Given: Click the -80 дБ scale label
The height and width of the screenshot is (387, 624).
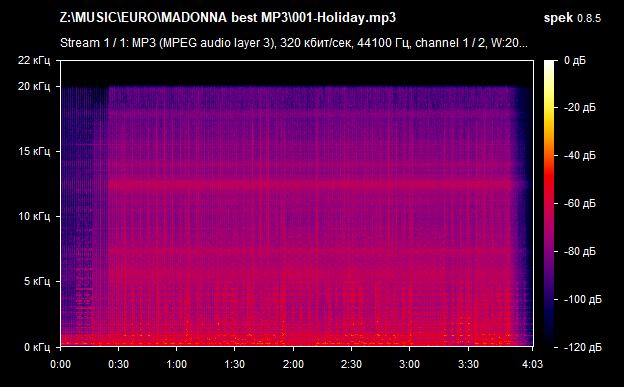Looking at the screenshot, I should coord(579,252).
